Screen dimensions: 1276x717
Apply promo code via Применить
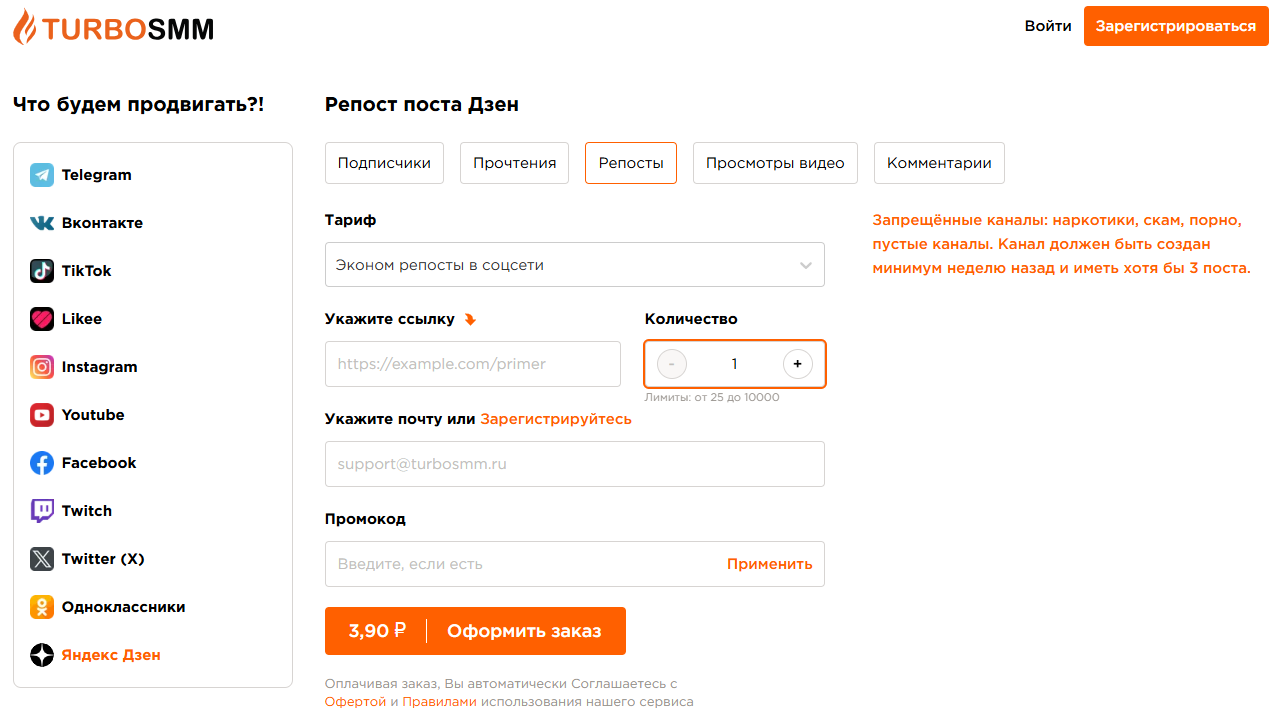(769, 564)
